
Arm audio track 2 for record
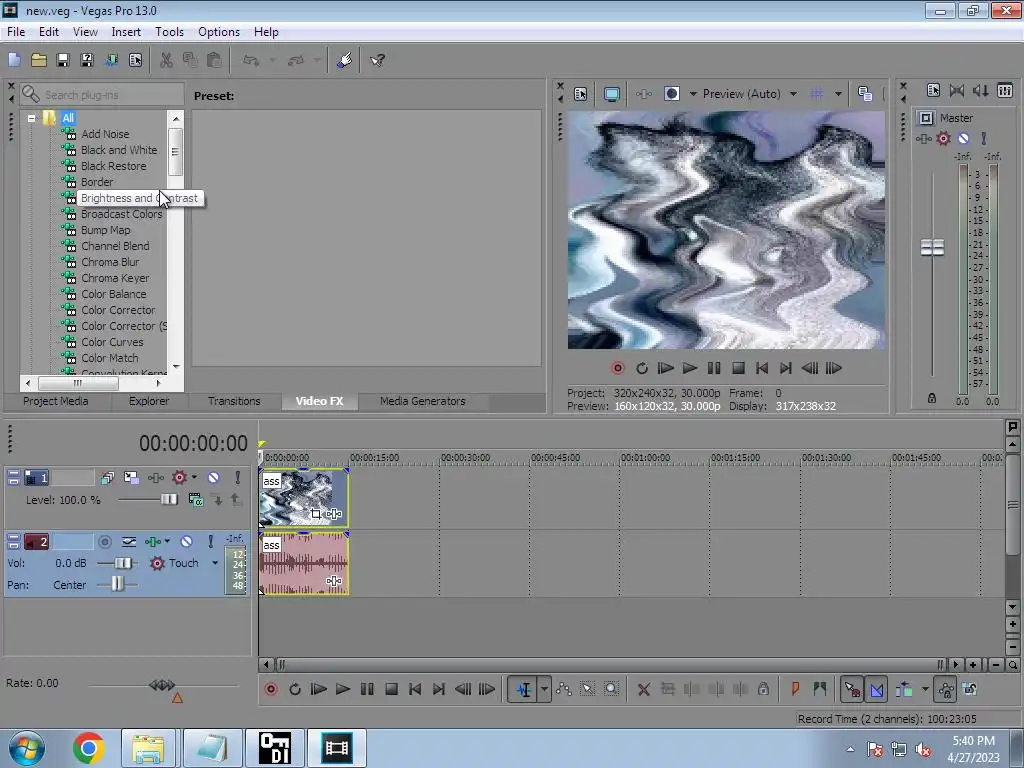[x=104, y=541]
